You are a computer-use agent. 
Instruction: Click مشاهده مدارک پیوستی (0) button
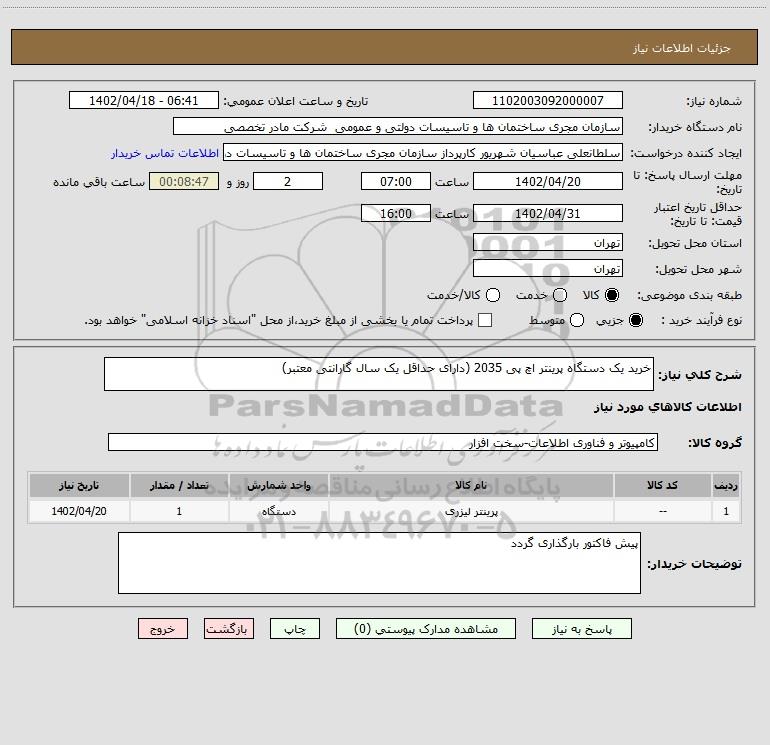click(426, 629)
